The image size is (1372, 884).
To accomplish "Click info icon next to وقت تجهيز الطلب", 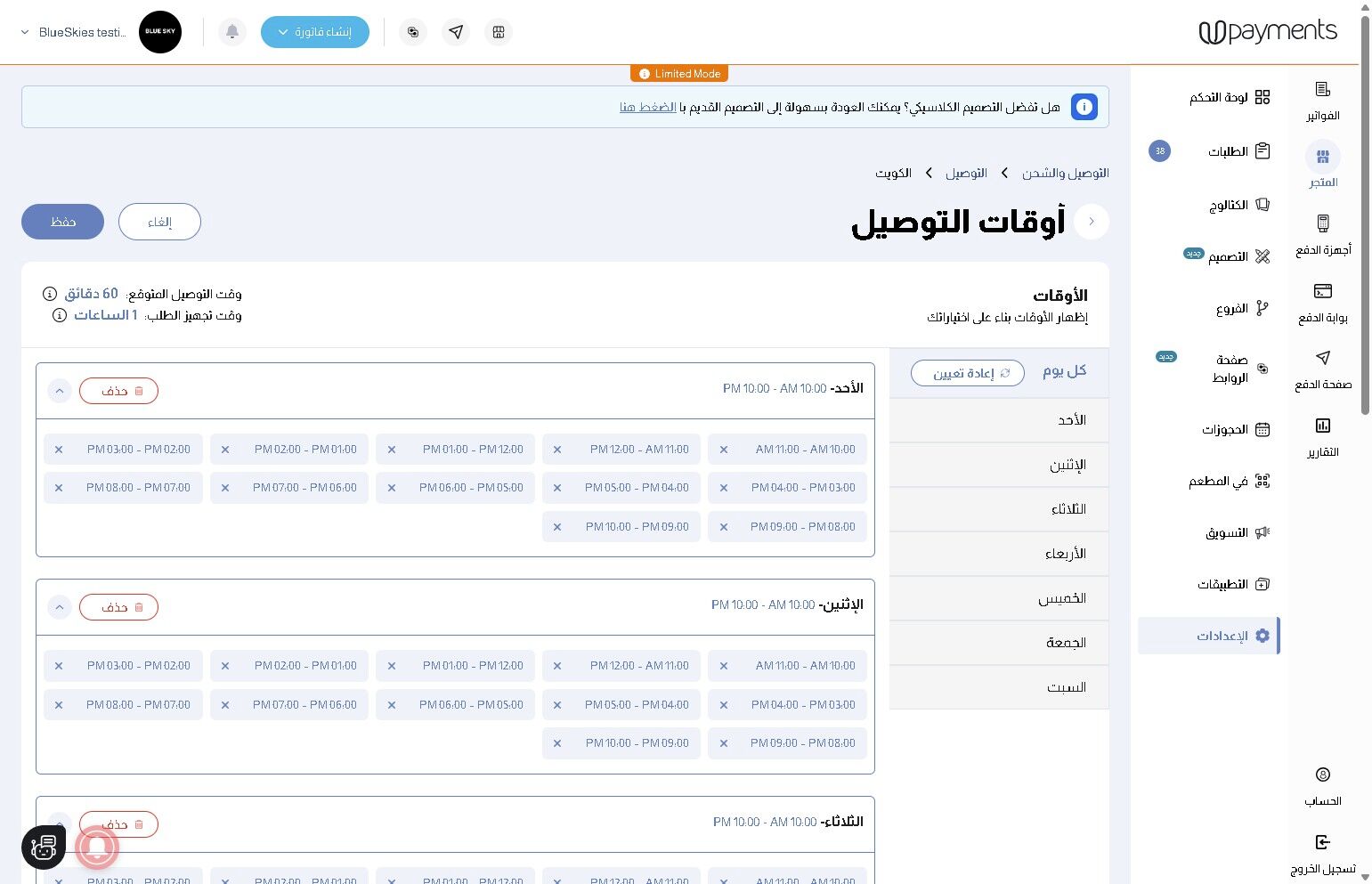I will [x=60, y=315].
